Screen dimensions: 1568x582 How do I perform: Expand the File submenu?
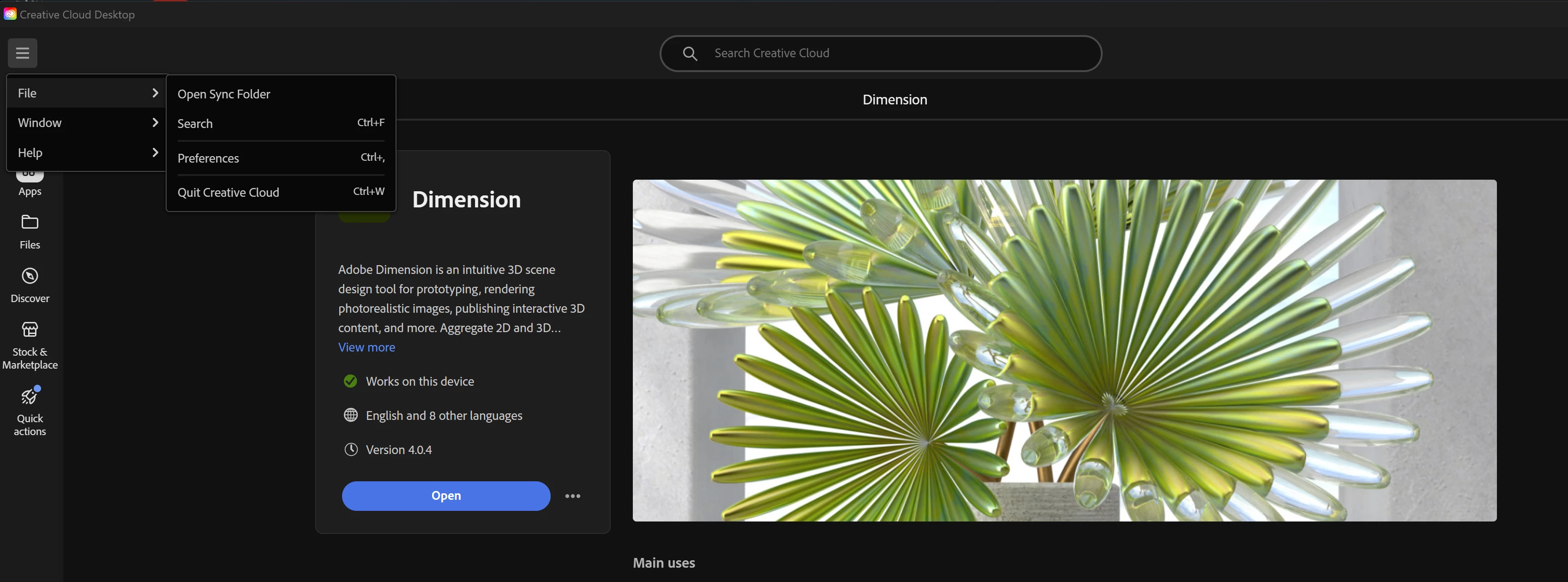(86, 93)
